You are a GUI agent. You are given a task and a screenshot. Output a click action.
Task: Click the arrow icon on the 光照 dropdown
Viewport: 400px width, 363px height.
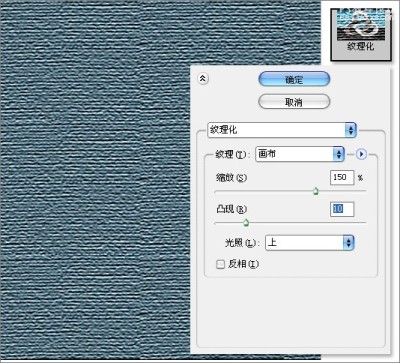click(348, 242)
